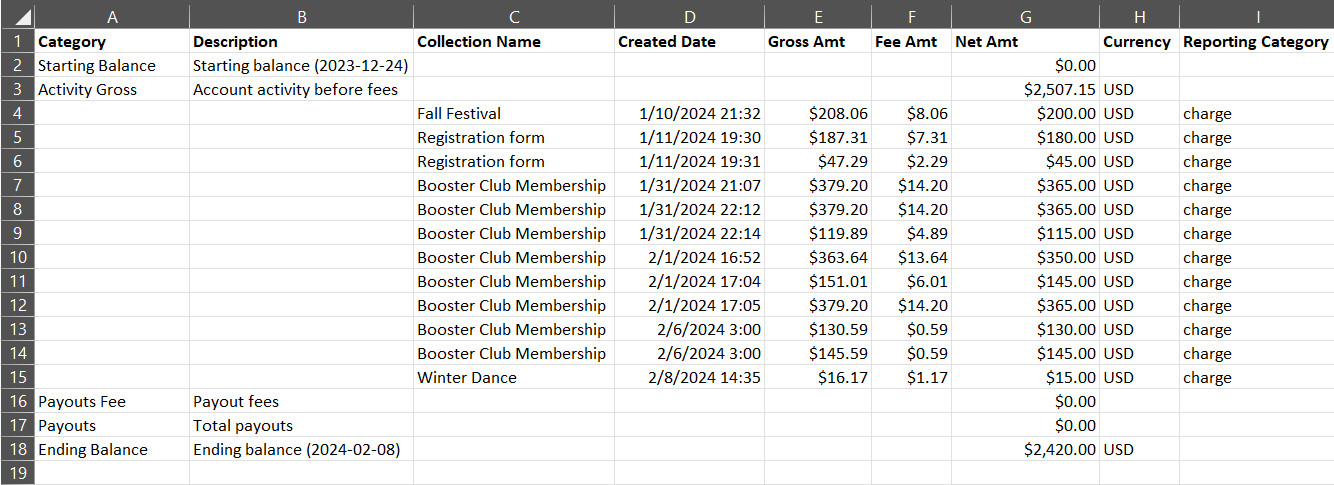Click the $2,420.00 ending balance cell
The image size is (1334, 485).
click(1026, 450)
